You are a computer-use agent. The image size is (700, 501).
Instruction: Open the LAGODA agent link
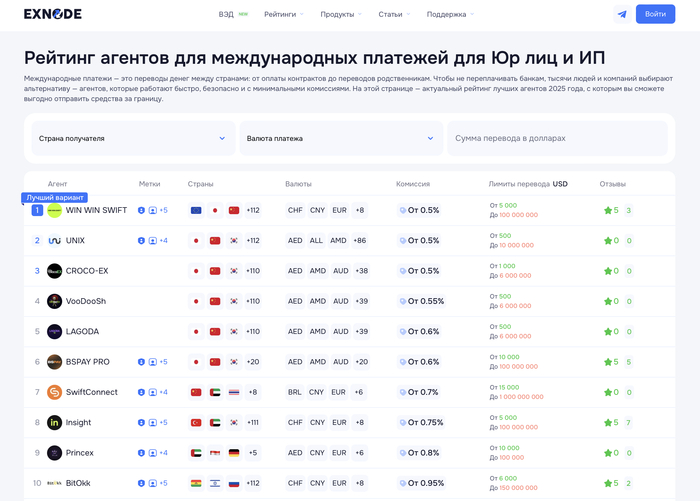[x=82, y=331]
